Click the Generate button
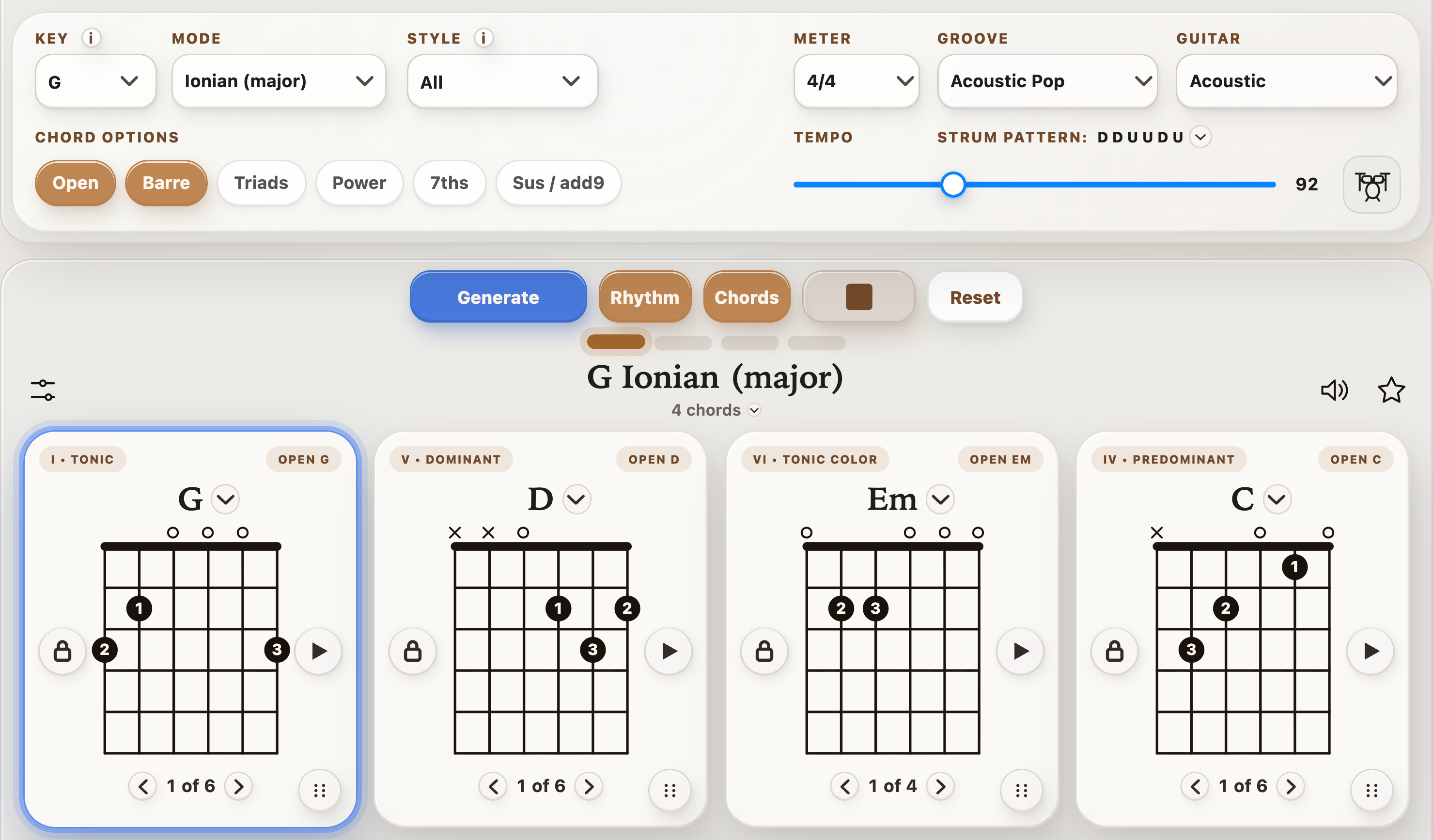This screenshot has height=840, width=1433. pos(498,297)
